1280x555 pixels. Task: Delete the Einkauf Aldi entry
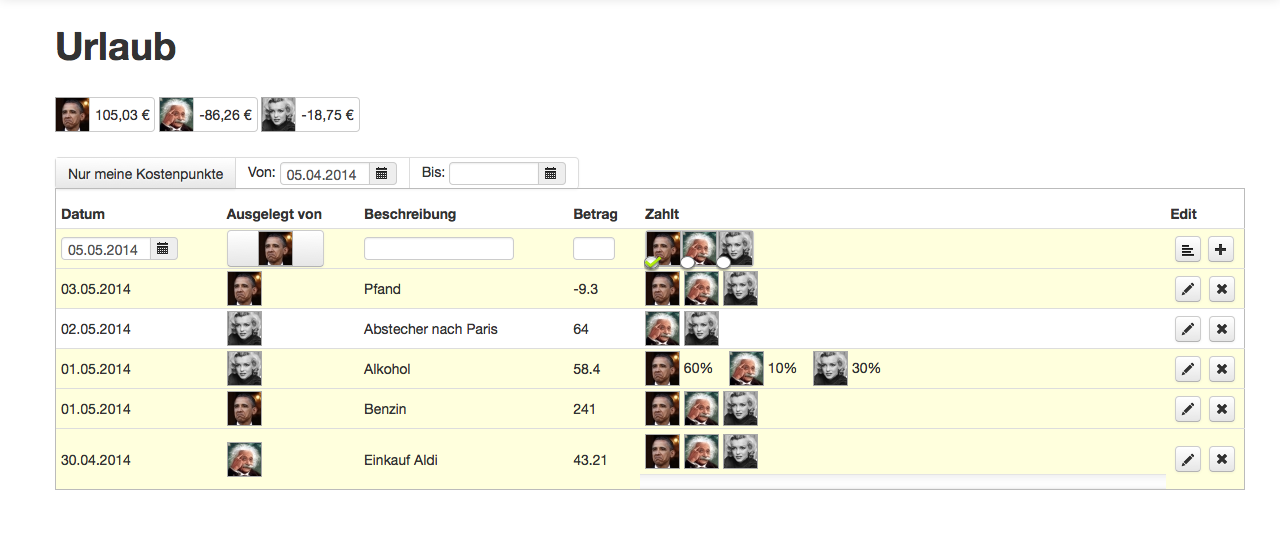1221,459
